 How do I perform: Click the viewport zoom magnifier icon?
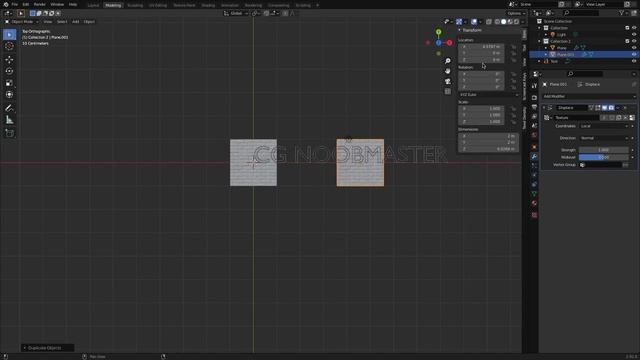click(x=448, y=61)
